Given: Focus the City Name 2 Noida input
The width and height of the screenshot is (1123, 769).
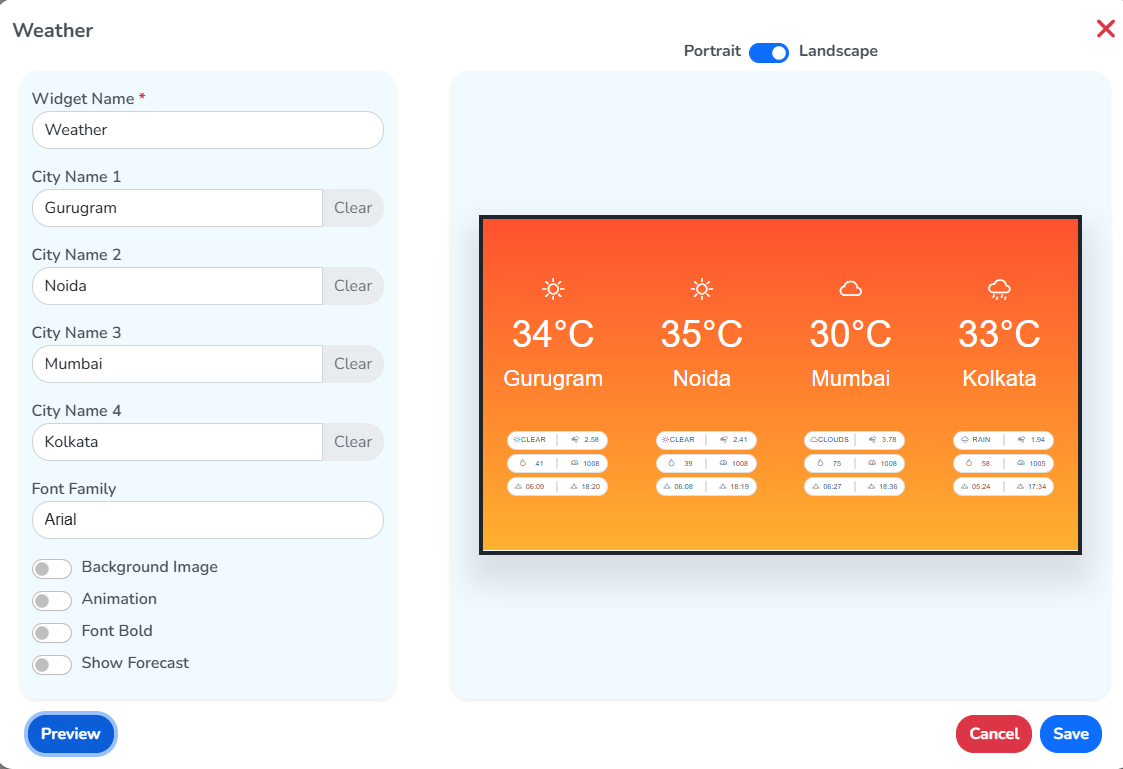Looking at the screenshot, I should 178,286.
